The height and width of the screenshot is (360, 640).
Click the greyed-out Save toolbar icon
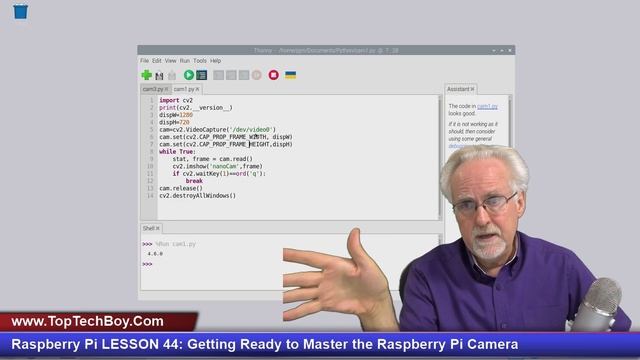pyautogui.click(x=172, y=76)
